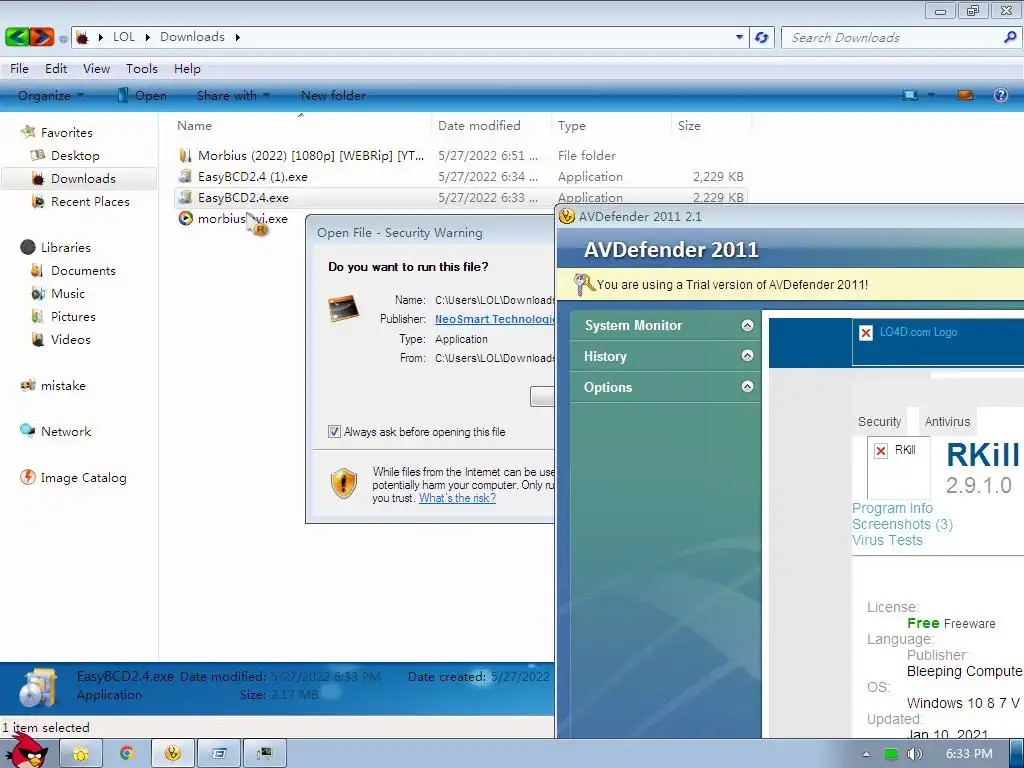
Task: Open the Screenshots (3) link
Action: pyautogui.click(x=902, y=524)
